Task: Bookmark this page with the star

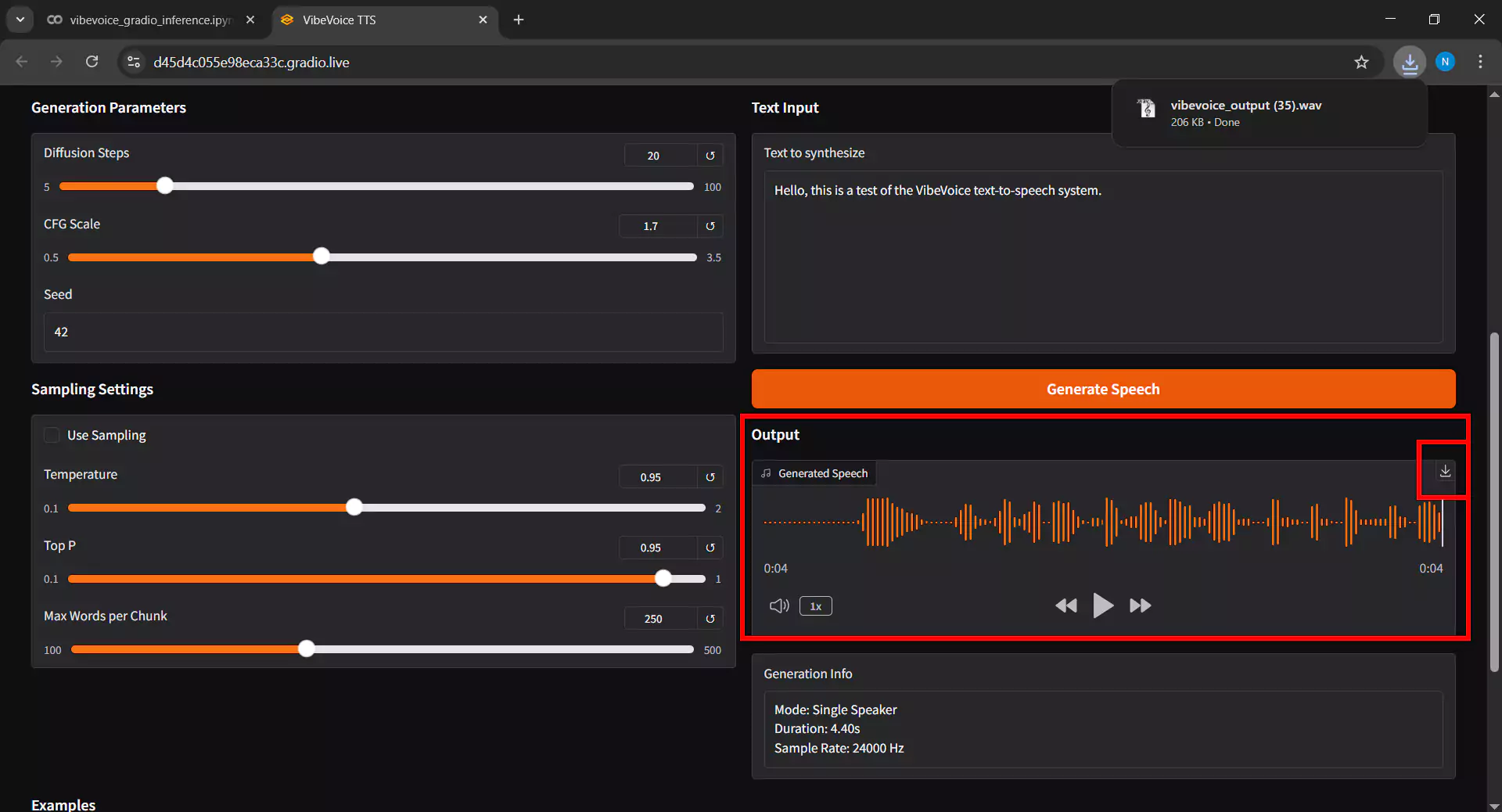Action: (x=1361, y=62)
